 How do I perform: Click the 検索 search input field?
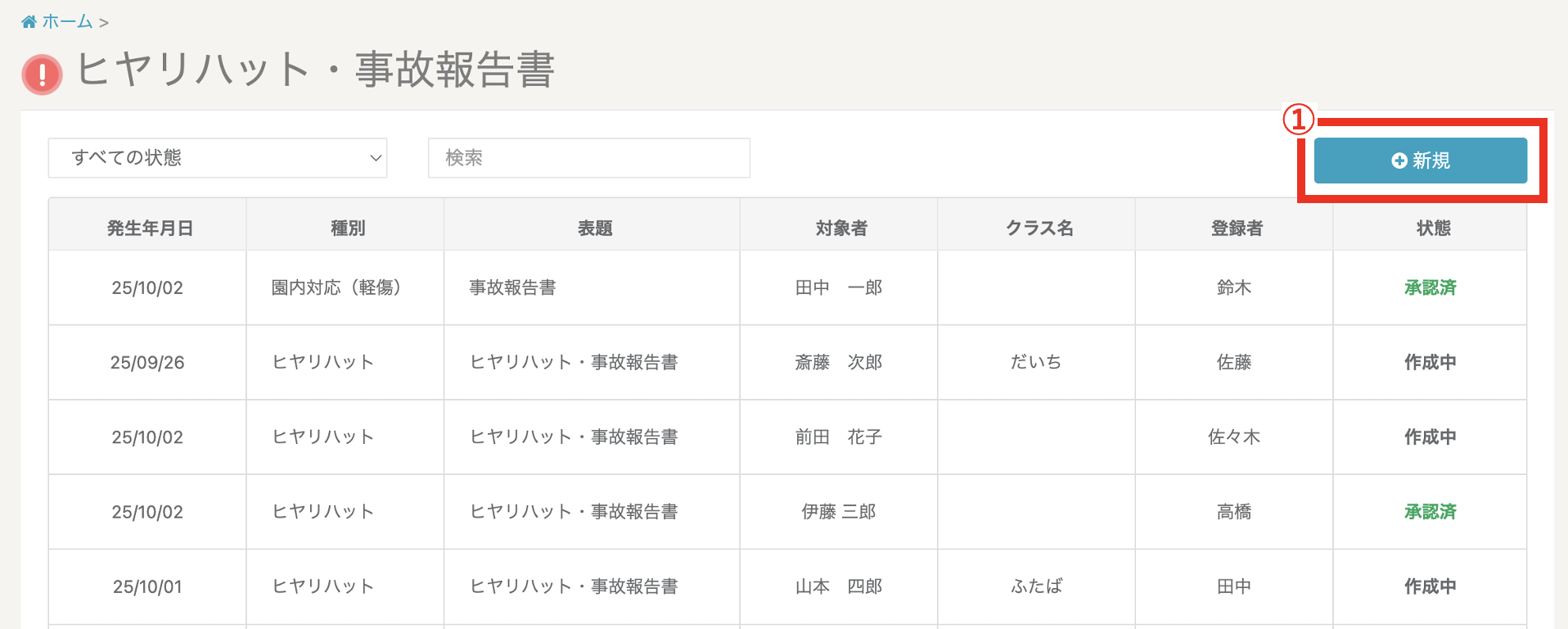[588, 158]
